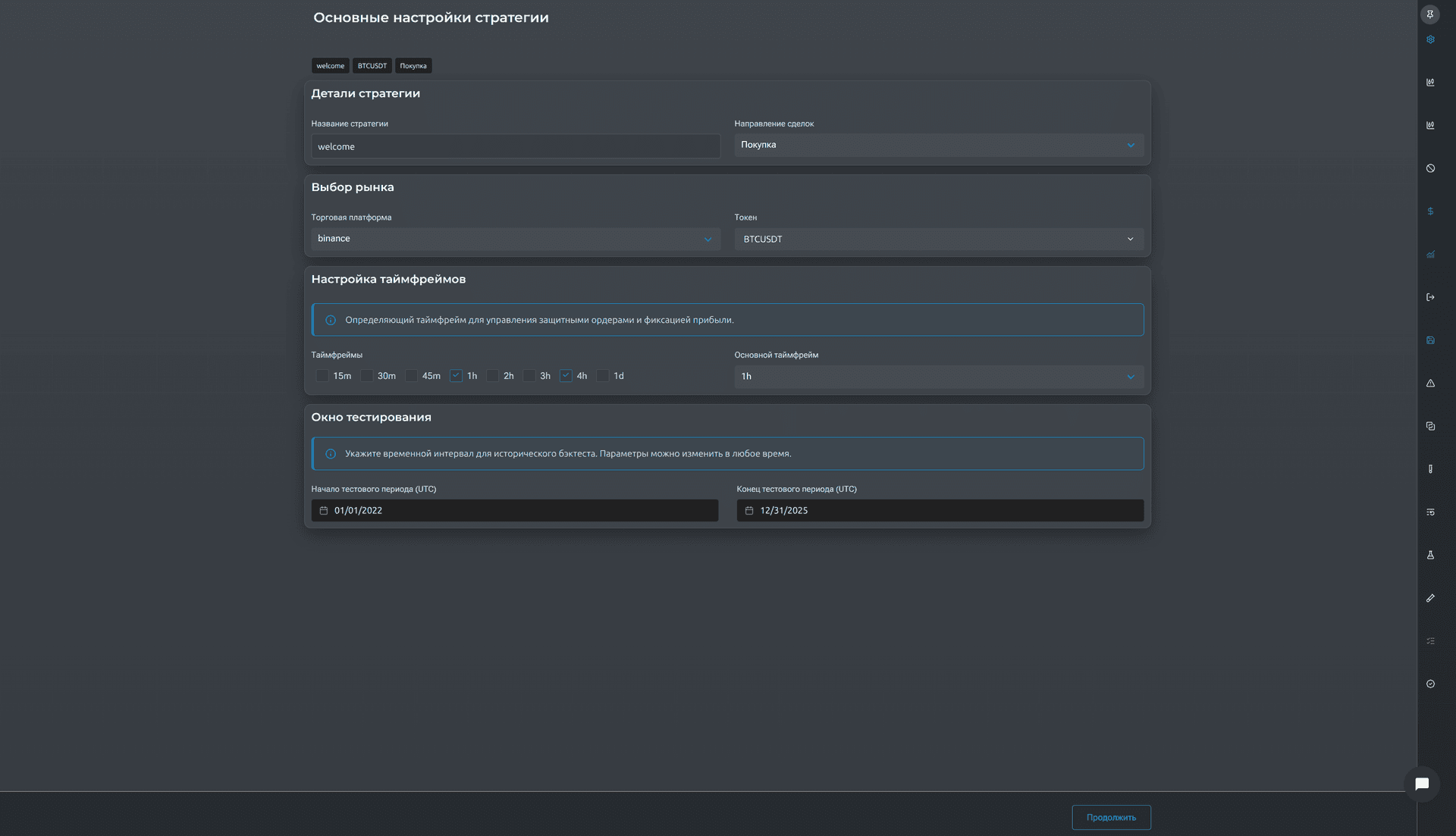
Task: Click the upright test tube sidebar icon
Action: [1430, 469]
